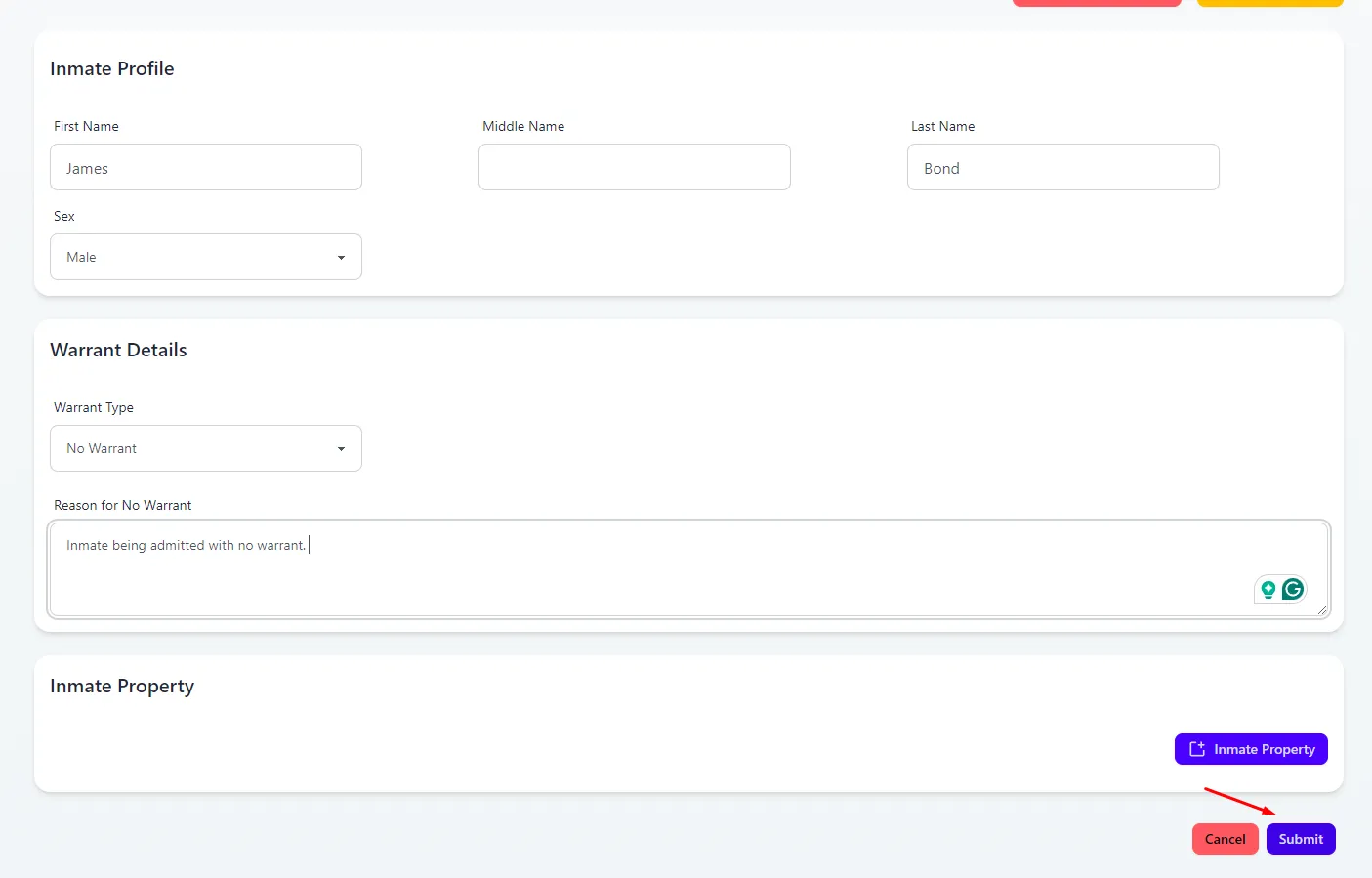Image resolution: width=1372 pixels, height=878 pixels.
Task: Click the resize grip of the reason textarea
Action: point(1321,609)
